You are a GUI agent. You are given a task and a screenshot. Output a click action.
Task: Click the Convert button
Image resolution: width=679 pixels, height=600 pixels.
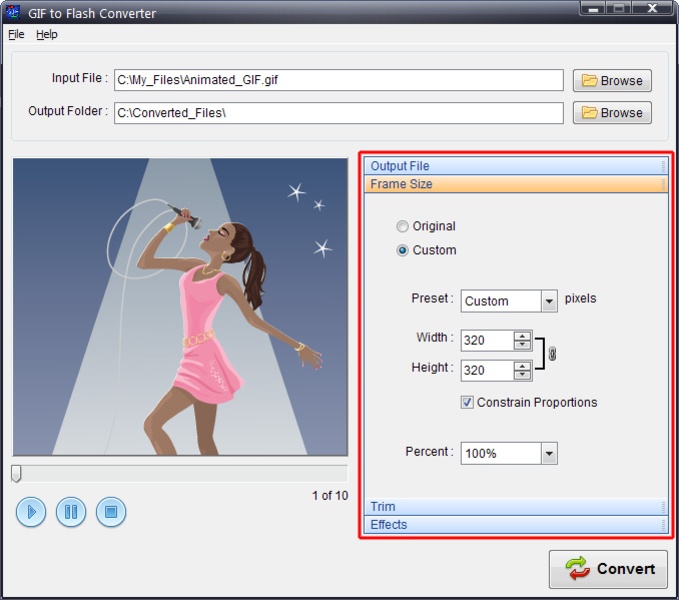click(x=608, y=569)
